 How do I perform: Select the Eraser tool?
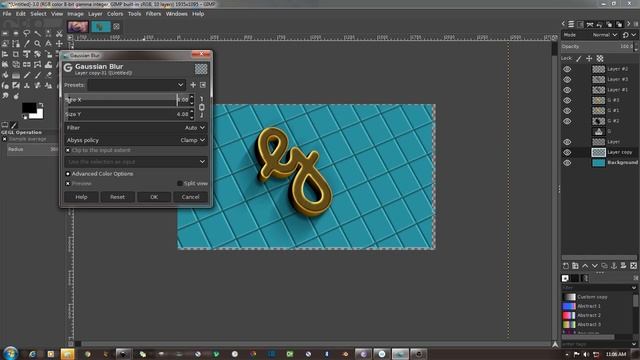[x=49, y=75]
